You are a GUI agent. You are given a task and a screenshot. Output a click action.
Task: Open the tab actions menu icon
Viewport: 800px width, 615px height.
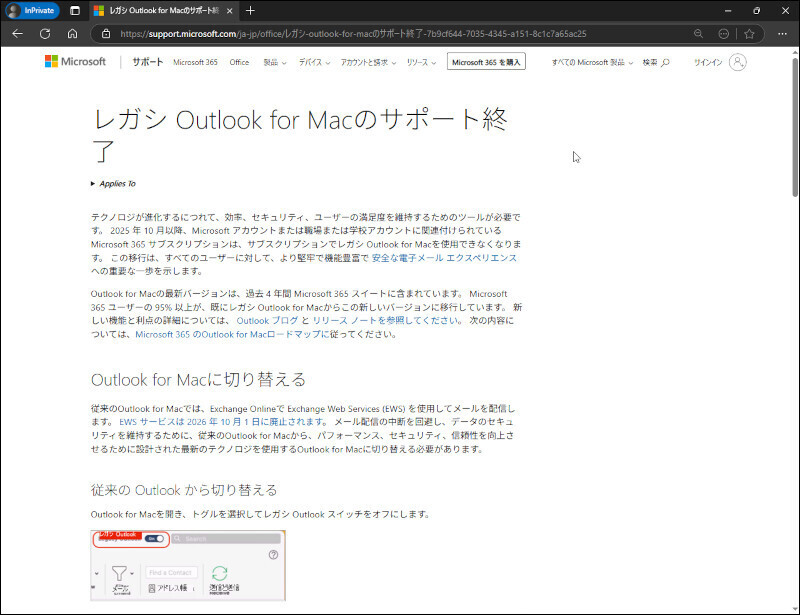click(75, 11)
